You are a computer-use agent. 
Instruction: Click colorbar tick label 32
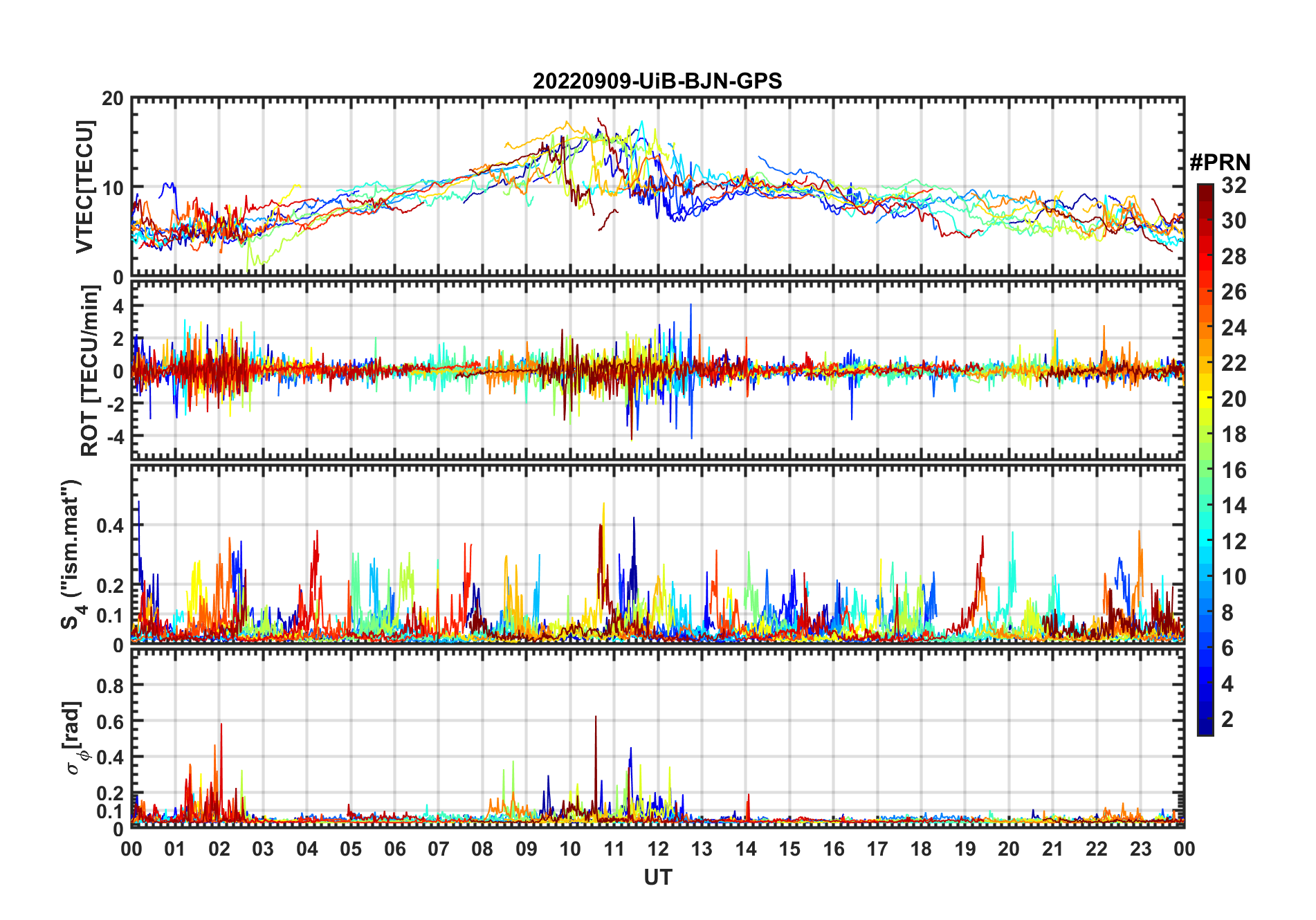pos(1234,185)
